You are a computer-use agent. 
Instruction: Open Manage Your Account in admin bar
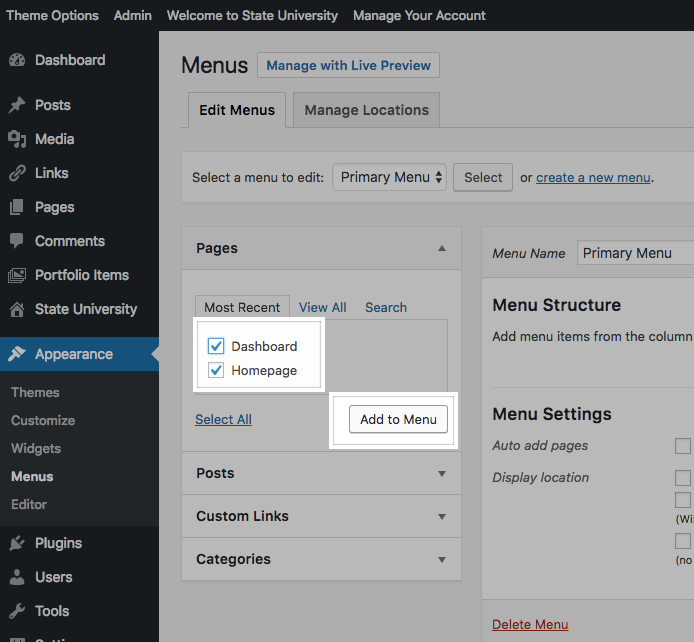[x=419, y=15]
